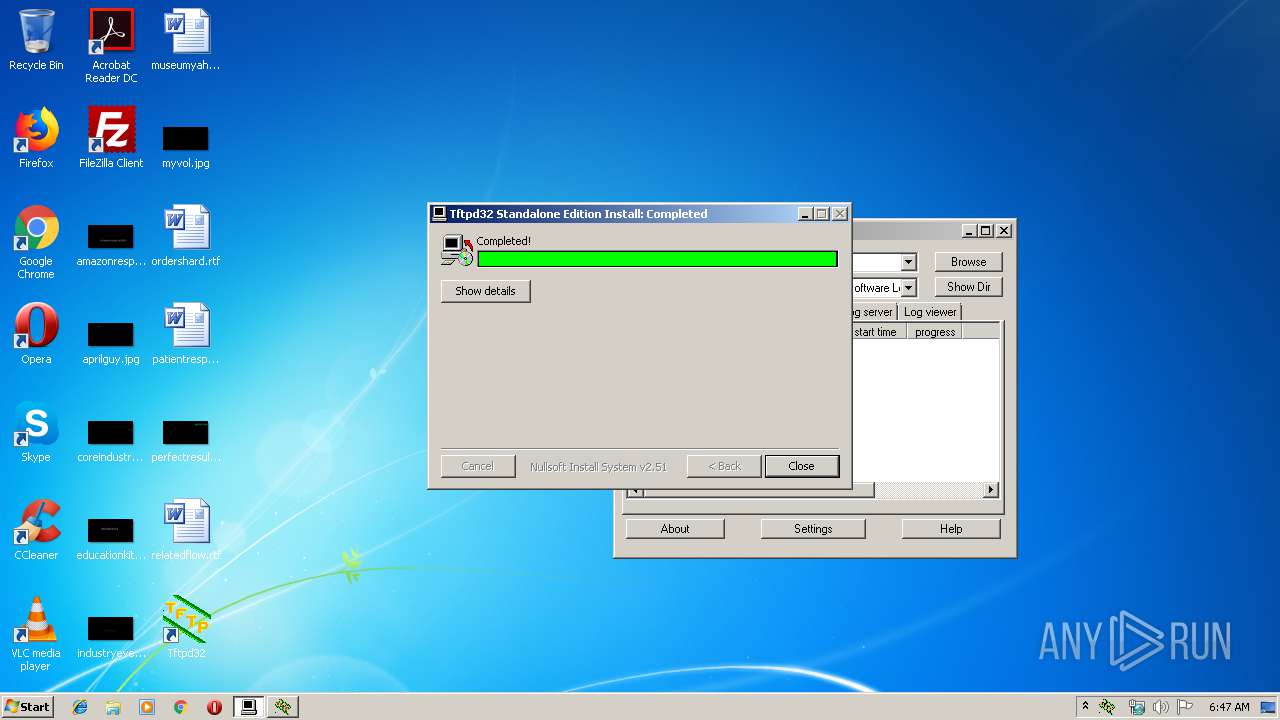Click the right arrow of Tftpd32 scrollbar

click(x=991, y=490)
